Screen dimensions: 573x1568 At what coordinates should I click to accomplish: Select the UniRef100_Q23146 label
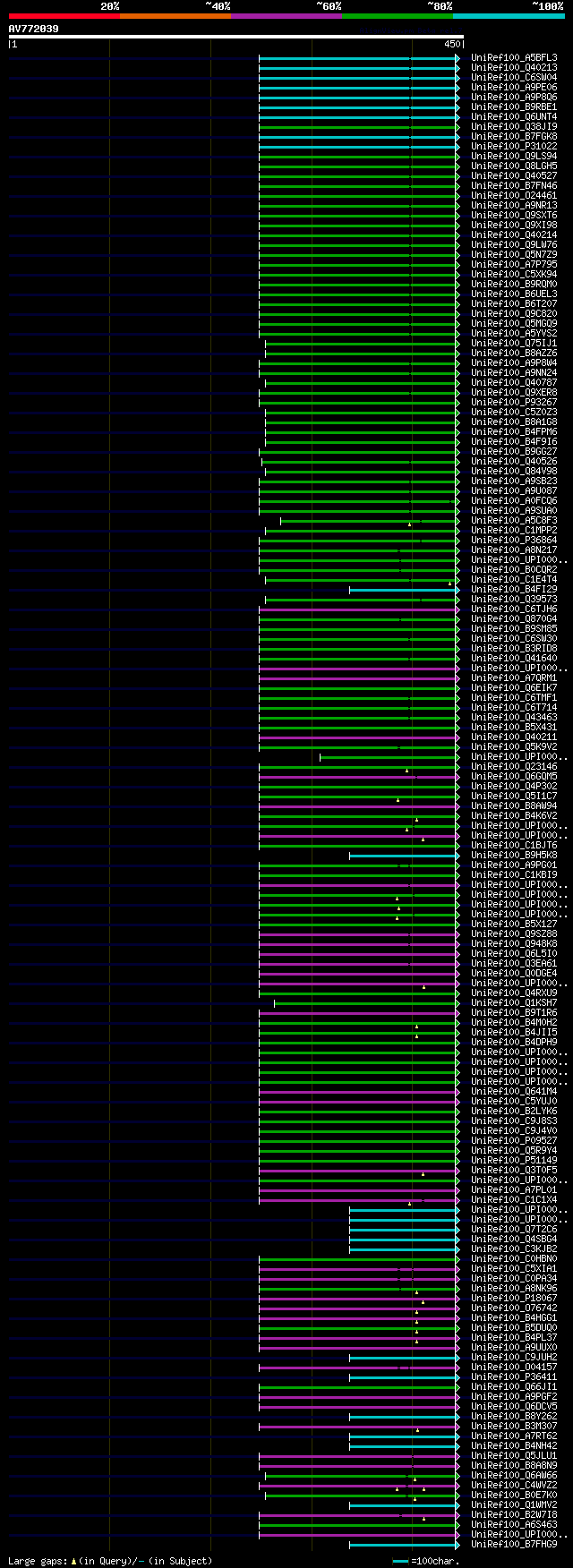tap(514, 767)
